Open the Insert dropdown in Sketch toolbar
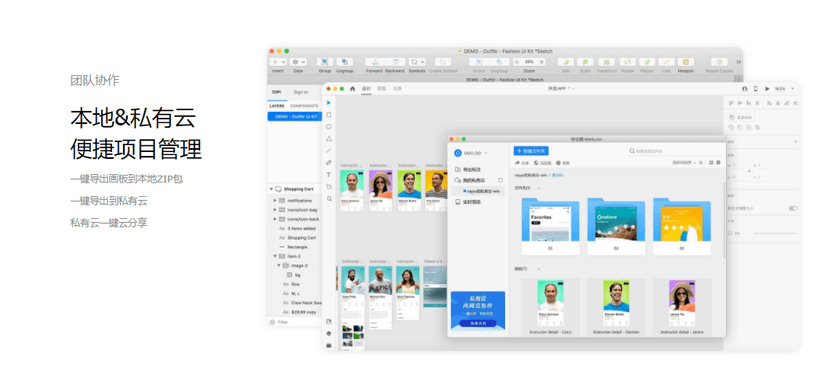The width and height of the screenshot is (828, 374). pos(278,62)
